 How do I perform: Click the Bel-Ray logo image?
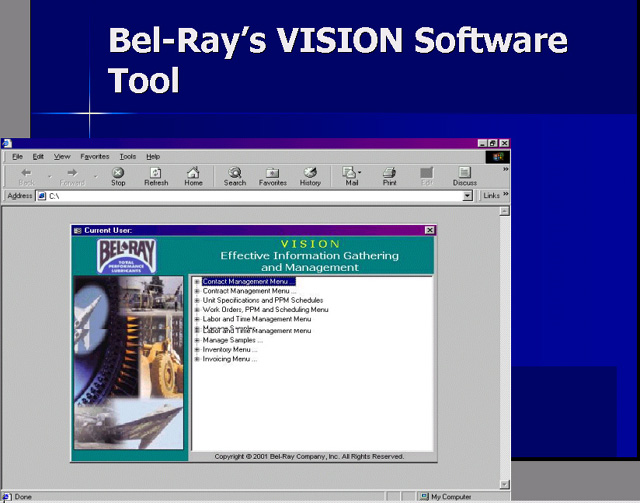pyautogui.click(x=127, y=256)
